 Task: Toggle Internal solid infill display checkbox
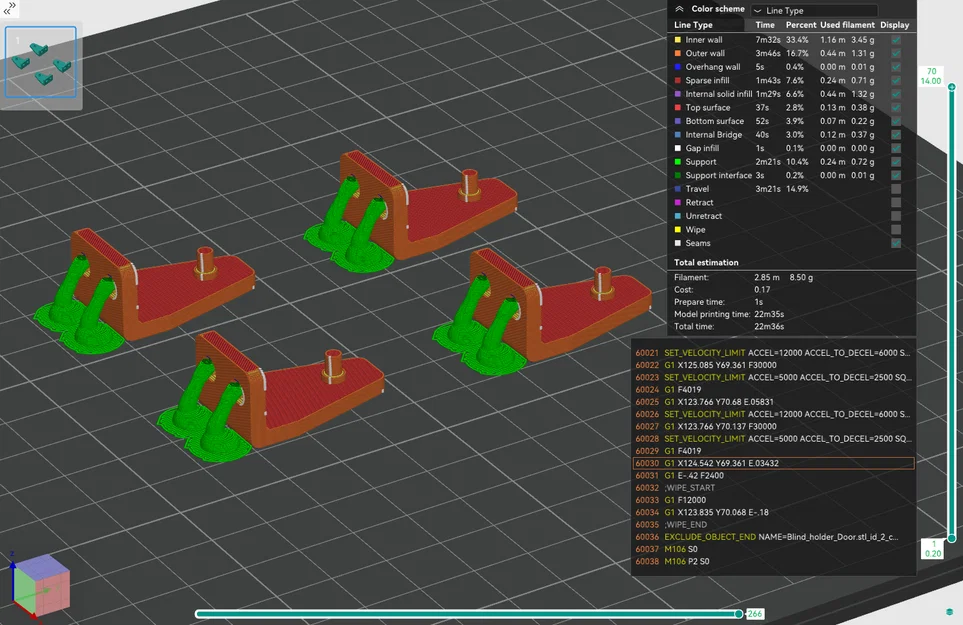coord(896,94)
